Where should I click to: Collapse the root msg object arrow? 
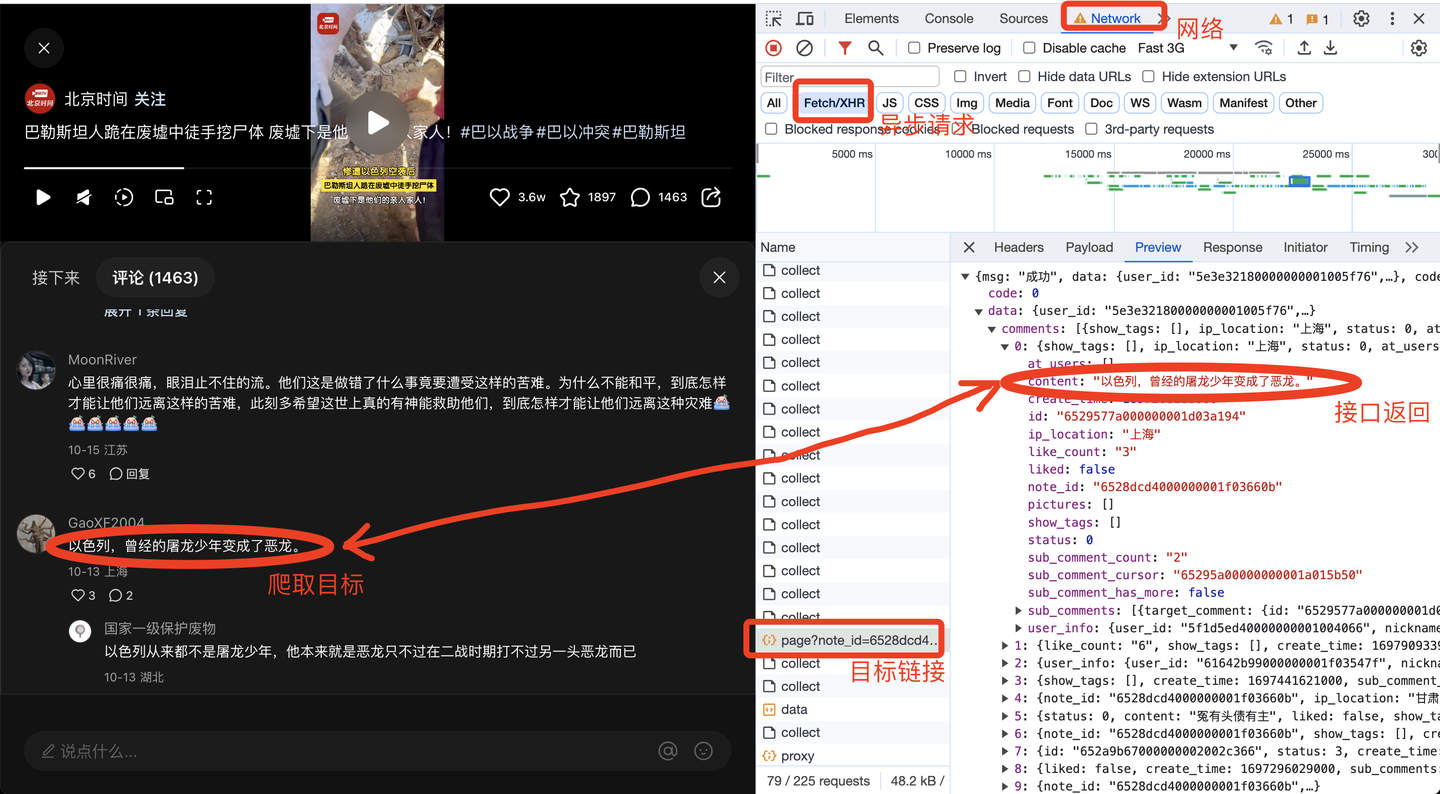[965, 277]
